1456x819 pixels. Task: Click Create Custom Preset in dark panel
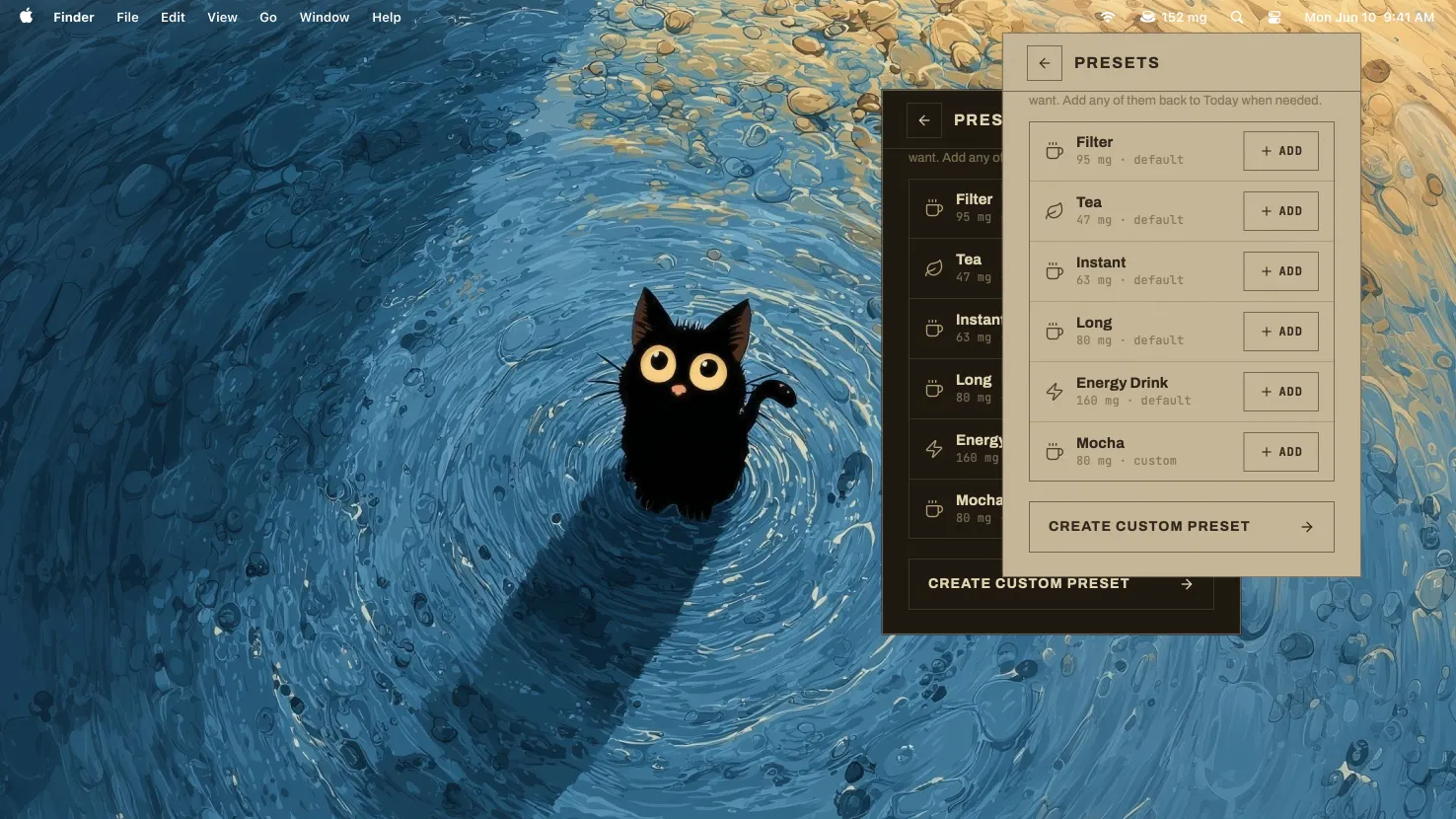(1060, 584)
